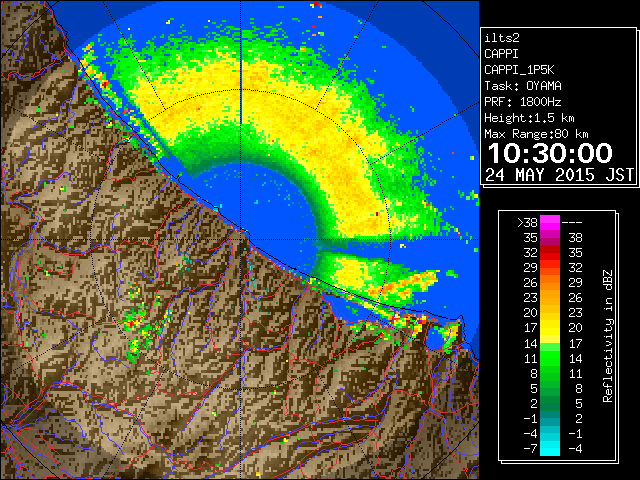Image resolution: width=640 pixels, height=480 pixels.
Task: Click the 'CAPPI_1P5K' product label
Action: [519, 70]
